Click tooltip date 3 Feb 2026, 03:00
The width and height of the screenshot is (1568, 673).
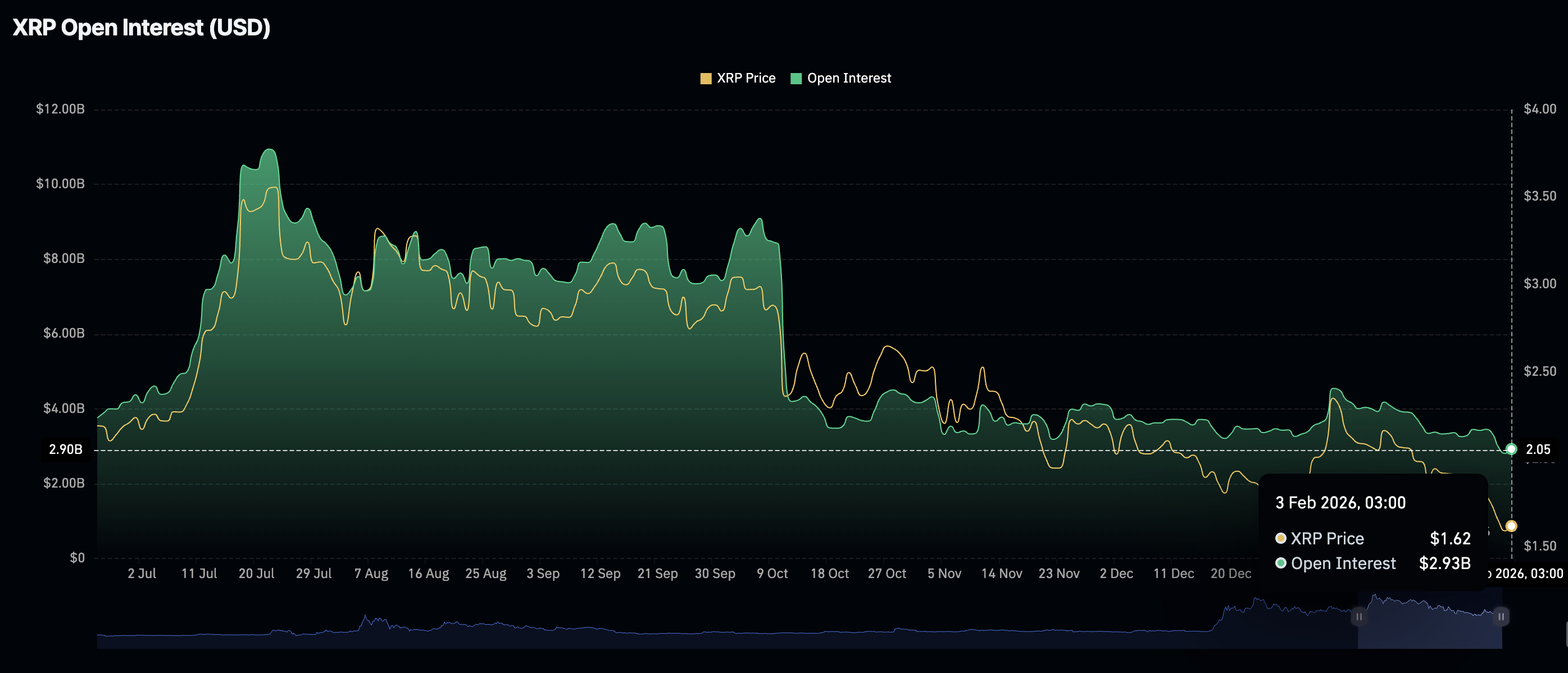[1340, 503]
